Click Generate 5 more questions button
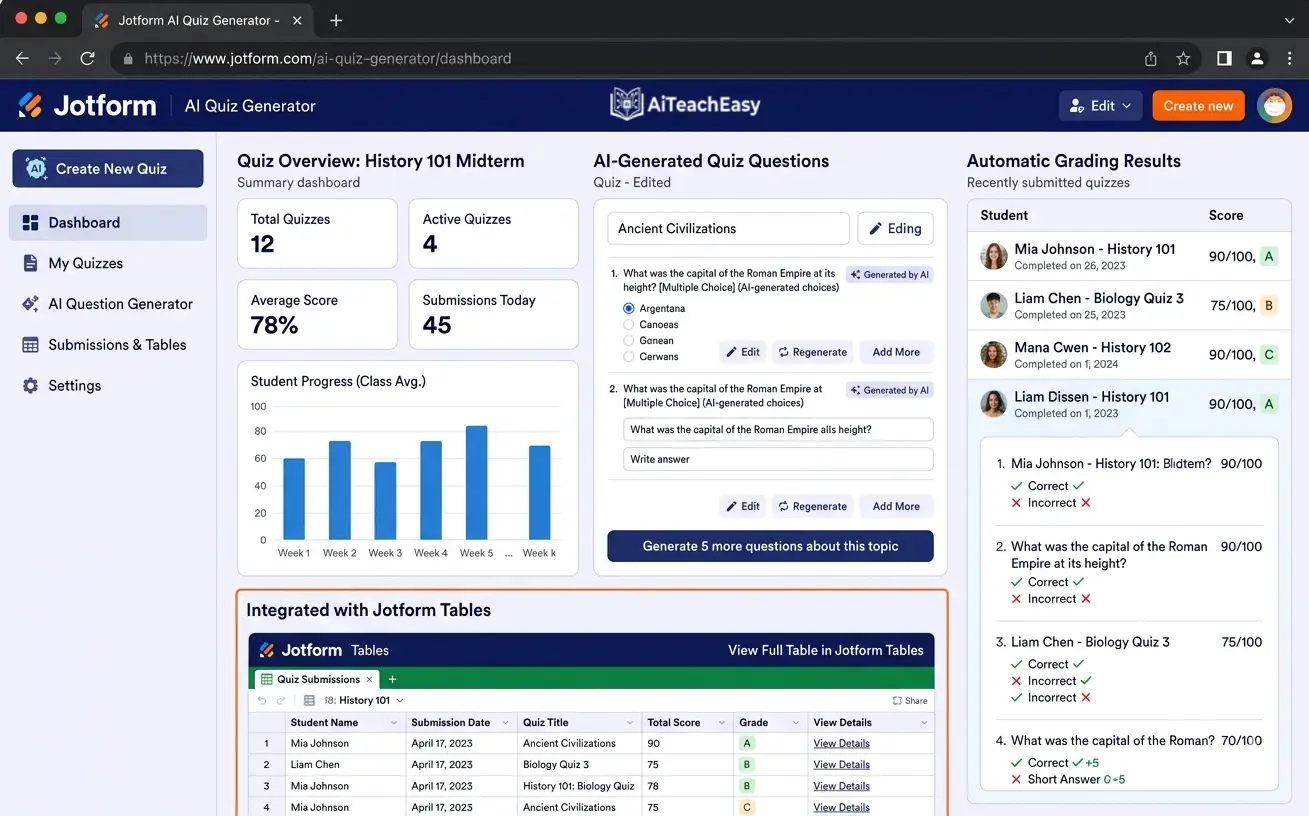This screenshot has height=816, width=1309. pos(770,546)
